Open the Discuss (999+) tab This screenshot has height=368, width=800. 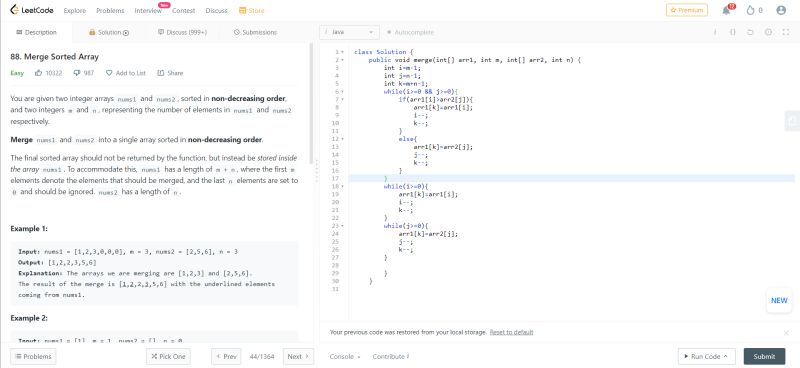click(x=182, y=32)
